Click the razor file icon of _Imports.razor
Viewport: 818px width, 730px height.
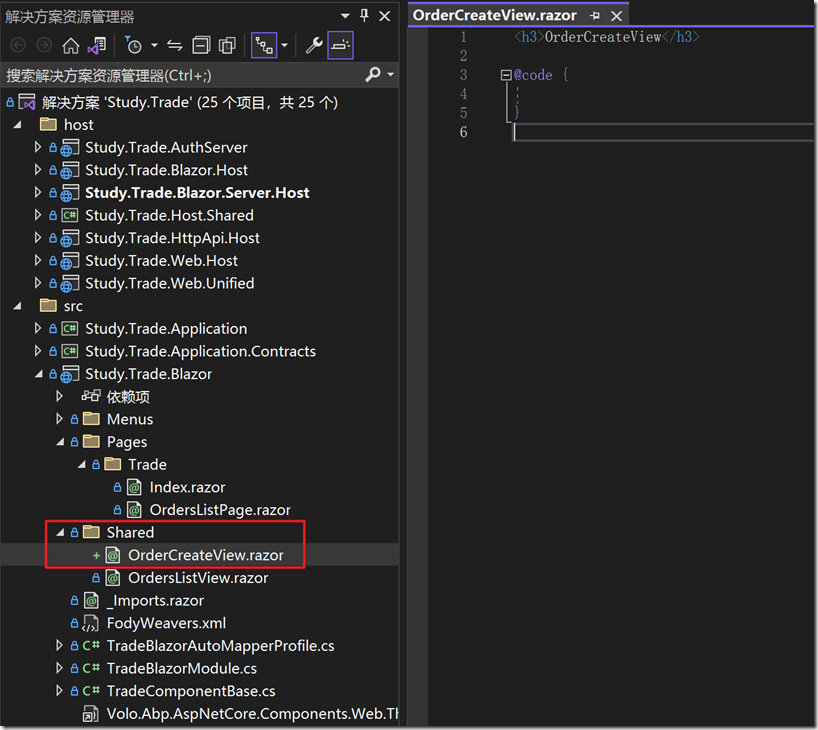coord(91,601)
